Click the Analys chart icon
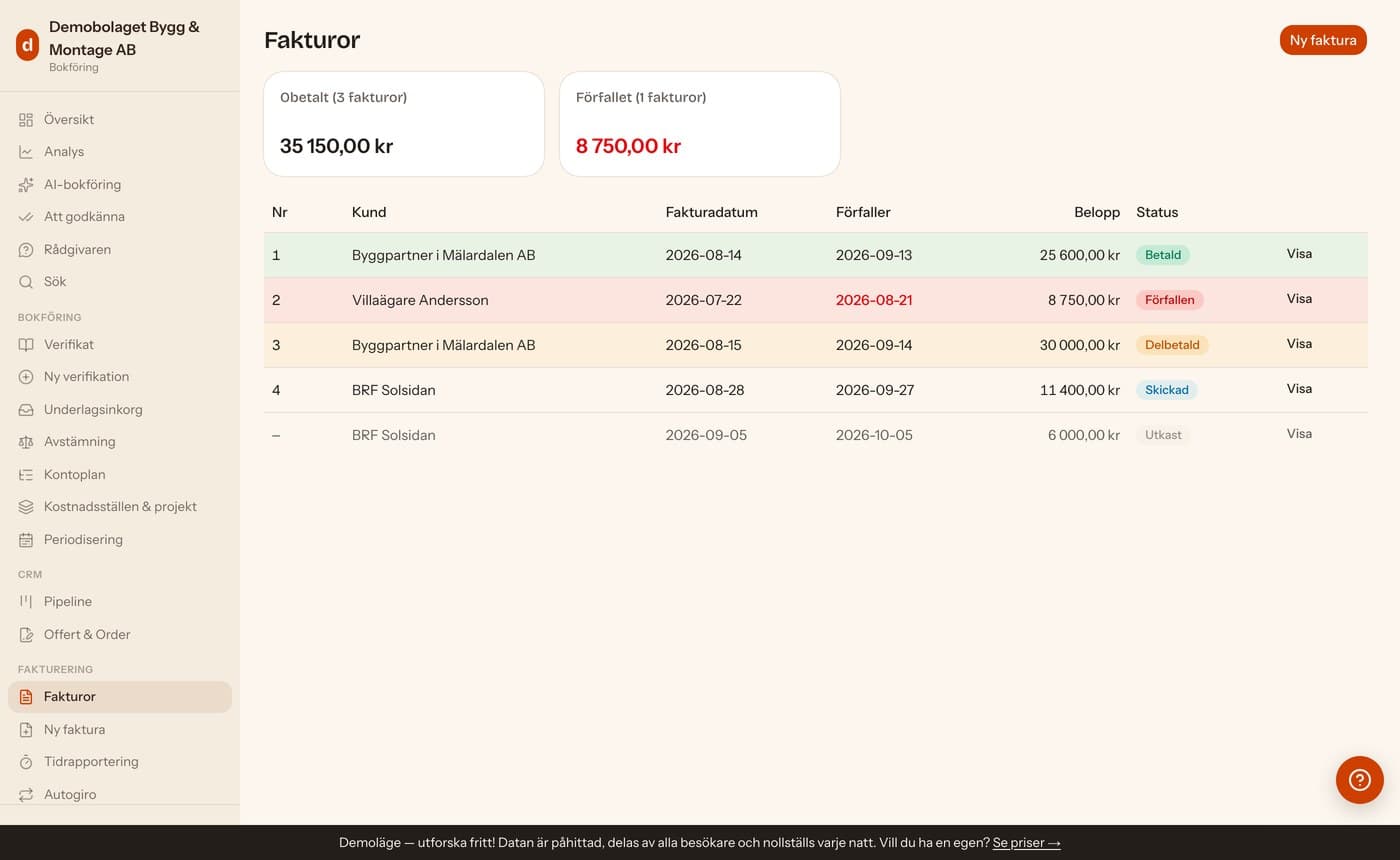1400x860 pixels. (26, 152)
